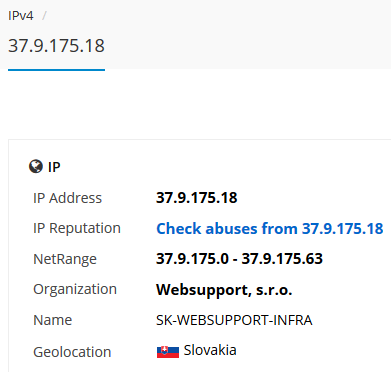Click the Slovakia flag icon
Viewport: 391px width, 372px height.
point(168,351)
